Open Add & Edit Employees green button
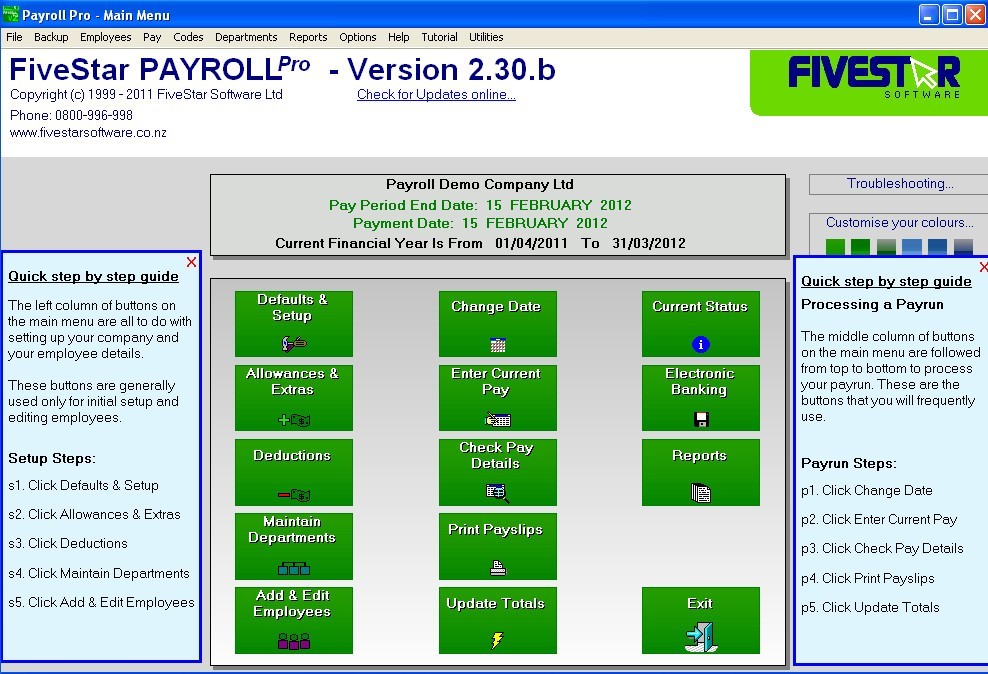The width and height of the screenshot is (988, 674). pyautogui.click(x=294, y=620)
